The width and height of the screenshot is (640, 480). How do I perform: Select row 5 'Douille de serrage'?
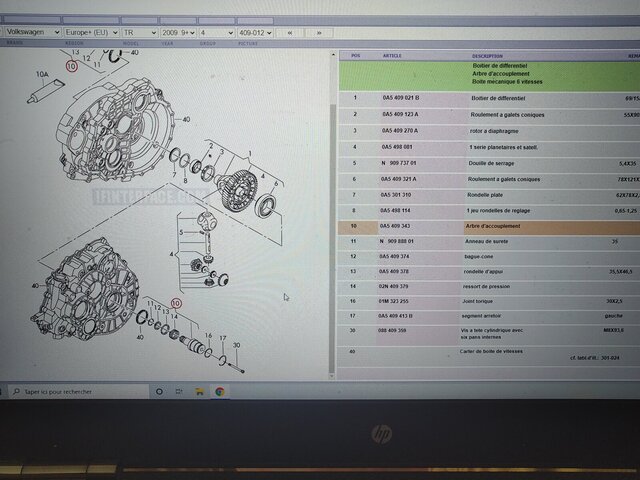point(489,163)
